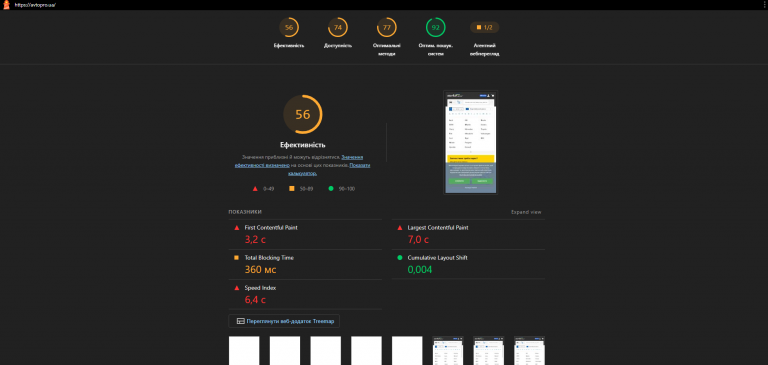
Task: Jump to the SEO 92 score gauge
Action: (435, 27)
